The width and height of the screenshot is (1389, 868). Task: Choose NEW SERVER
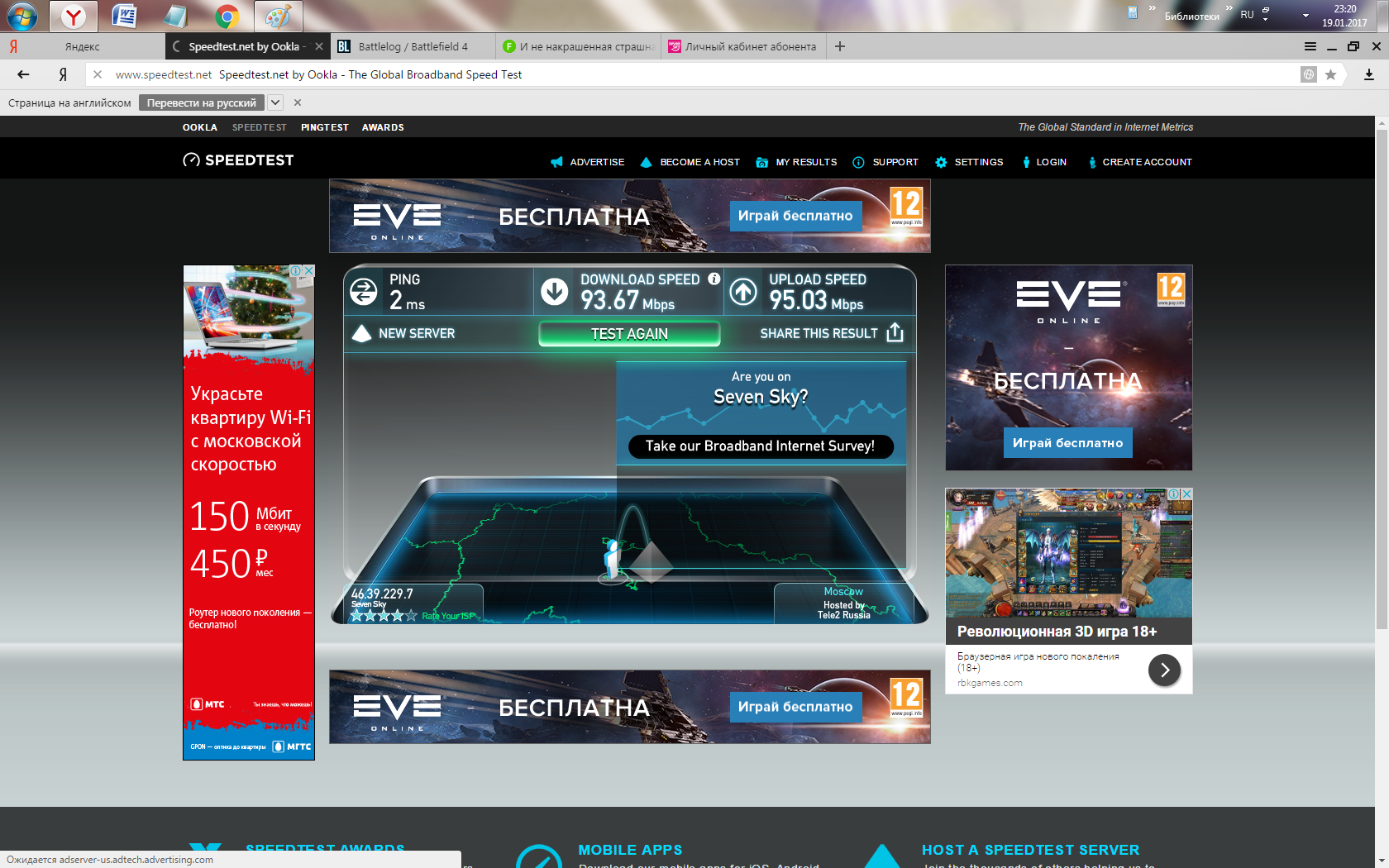[403, 333]
